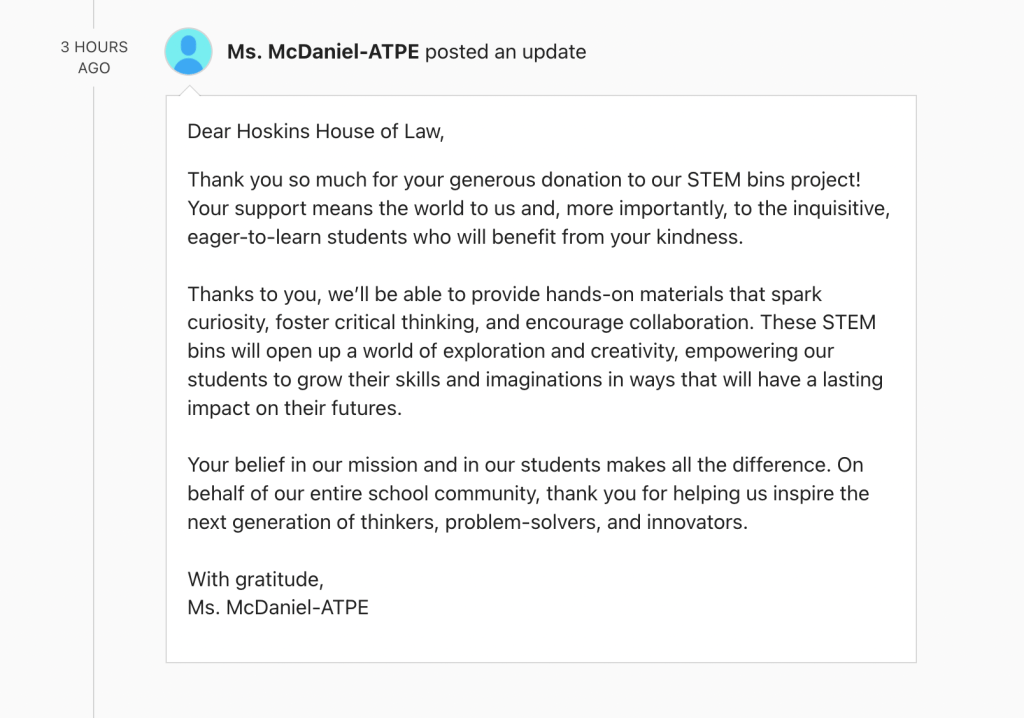Click the phrase "STEM bins project!"

[773, 181]
